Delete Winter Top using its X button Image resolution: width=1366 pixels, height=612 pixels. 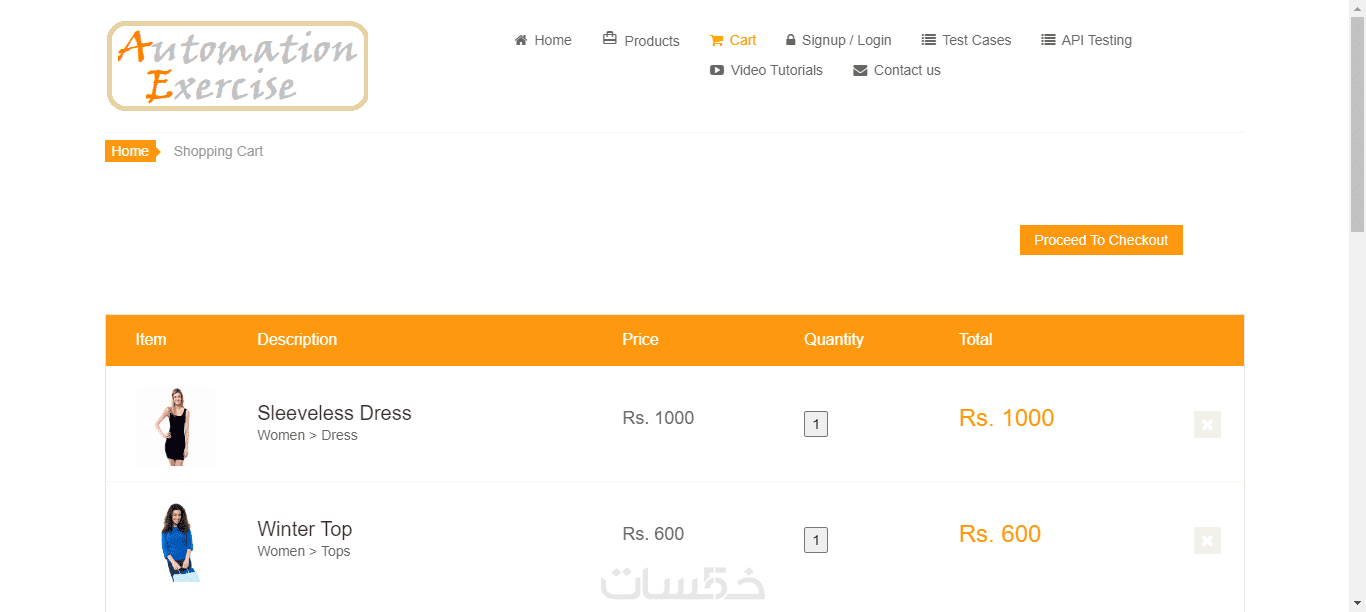pos(1207,541)
